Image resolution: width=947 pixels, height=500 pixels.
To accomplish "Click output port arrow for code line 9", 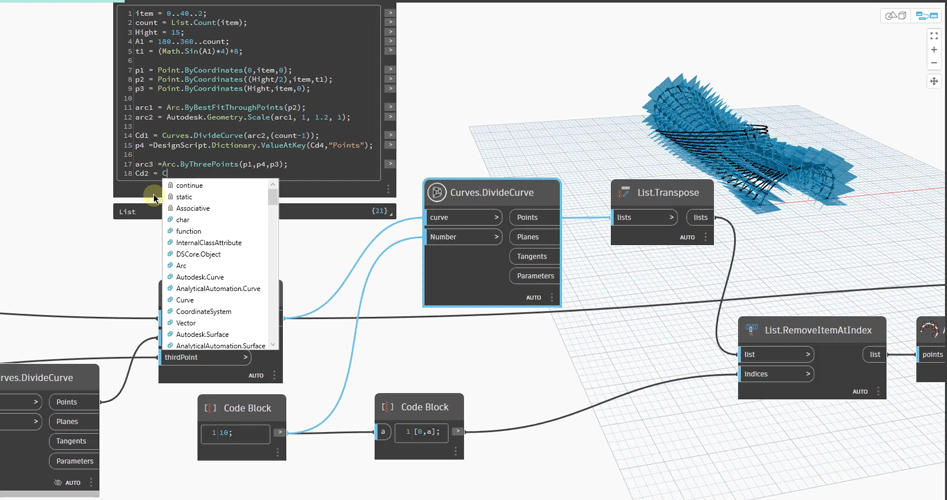I will click(x=390, y=89).
